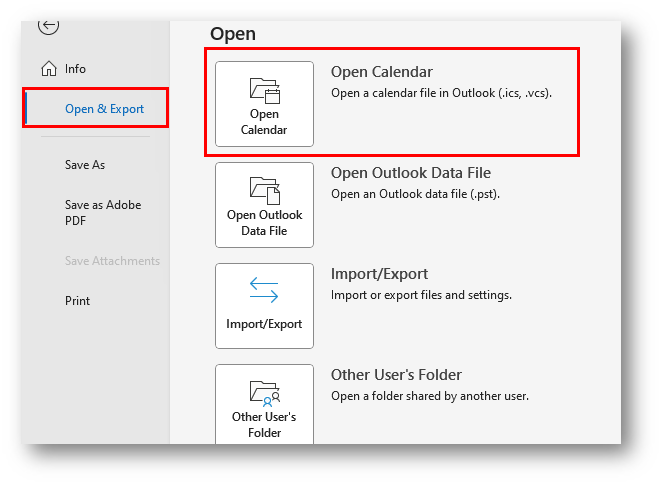
Task: Click the Open Outlook Data File button label
Action: 265,223
